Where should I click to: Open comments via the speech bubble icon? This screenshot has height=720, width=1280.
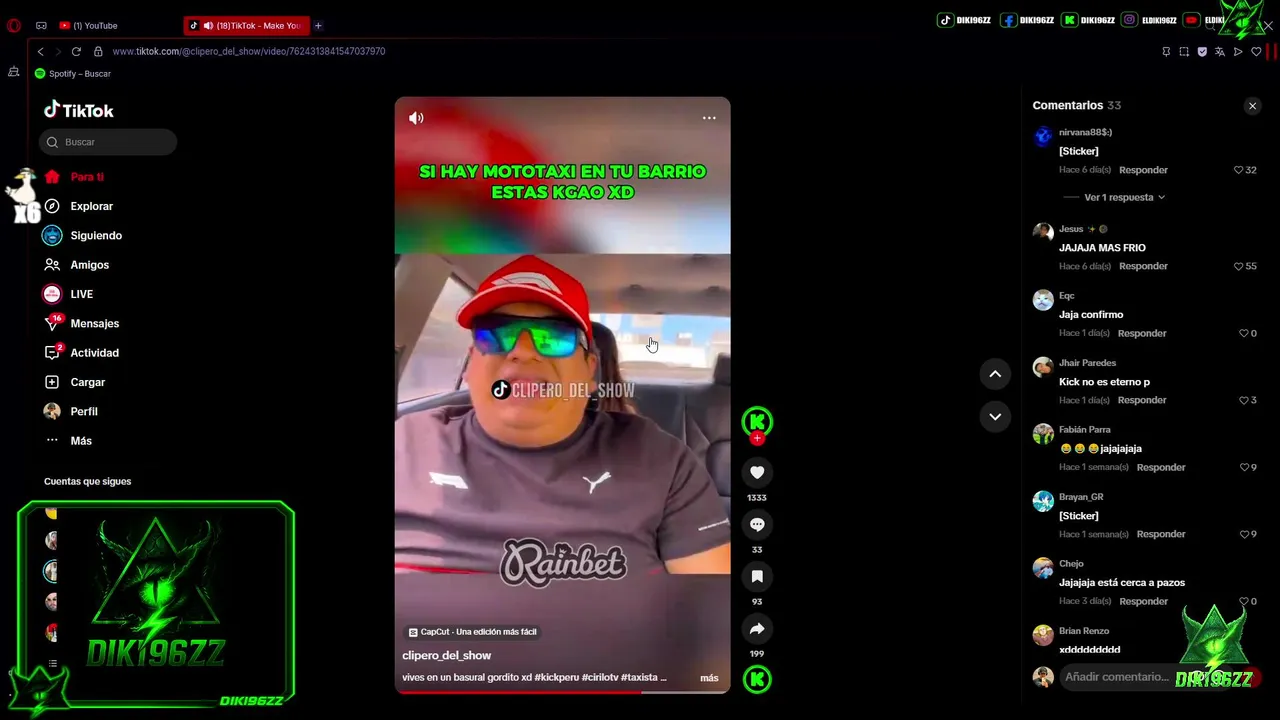757,524
